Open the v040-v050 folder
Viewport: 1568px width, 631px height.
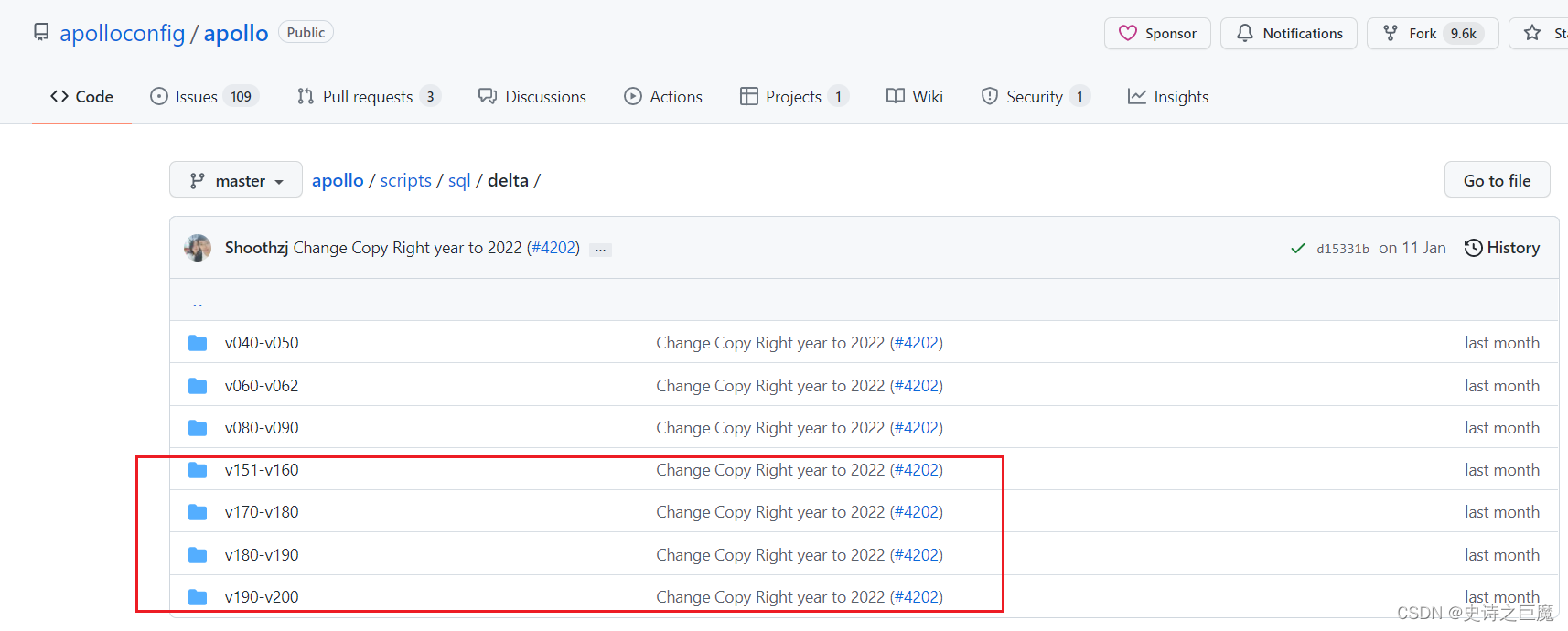[262, 343]
